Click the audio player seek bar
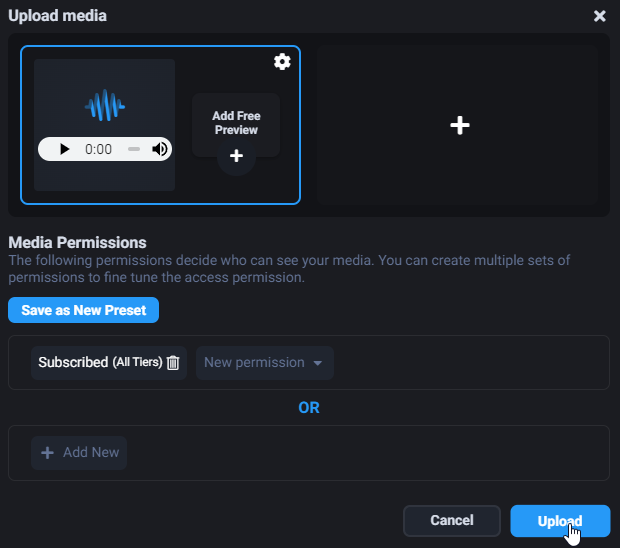Screen dimensions: 620x548 point(134,149)
